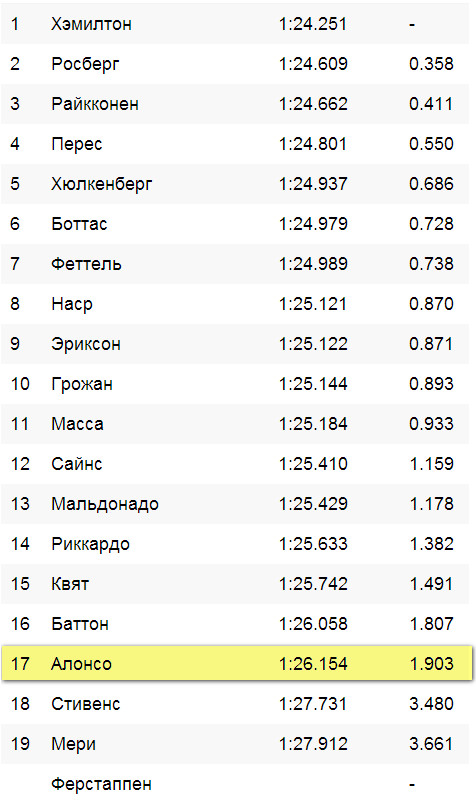Click driver name Ферстаппен

(101, 784)
